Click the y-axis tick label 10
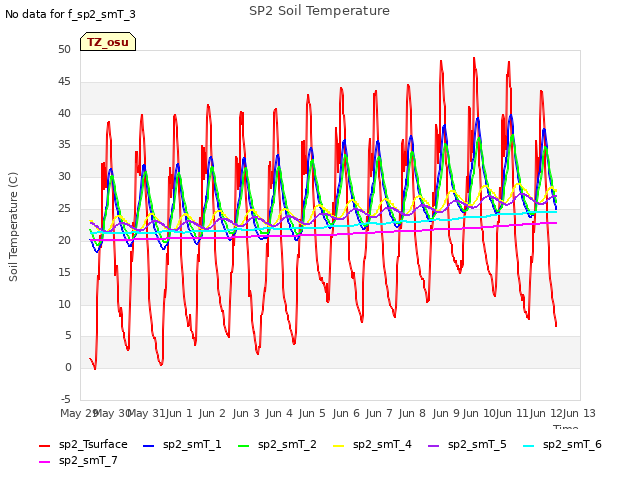 point(64,304)
